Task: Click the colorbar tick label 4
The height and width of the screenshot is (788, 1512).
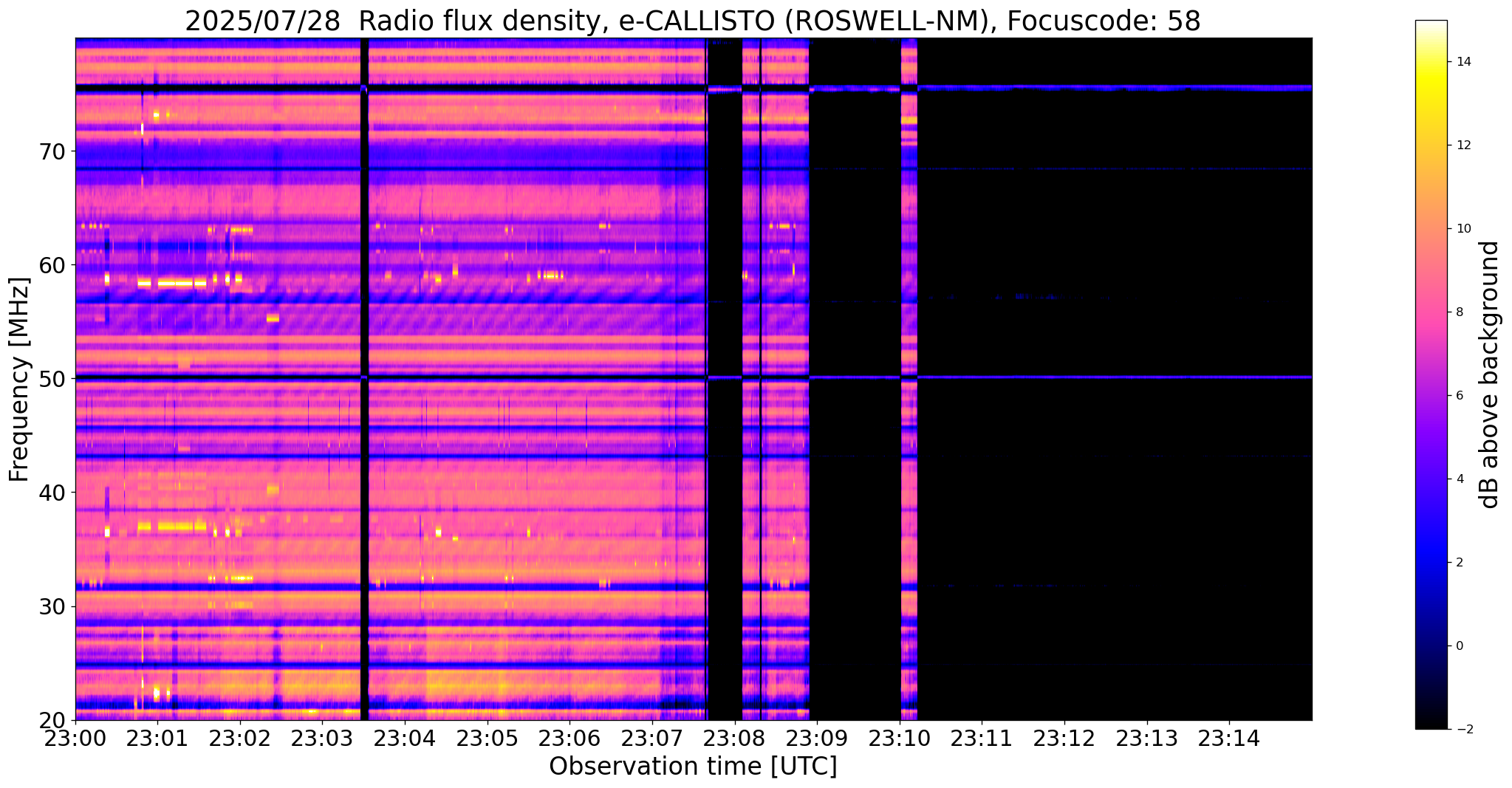Action: (1460, 479)
